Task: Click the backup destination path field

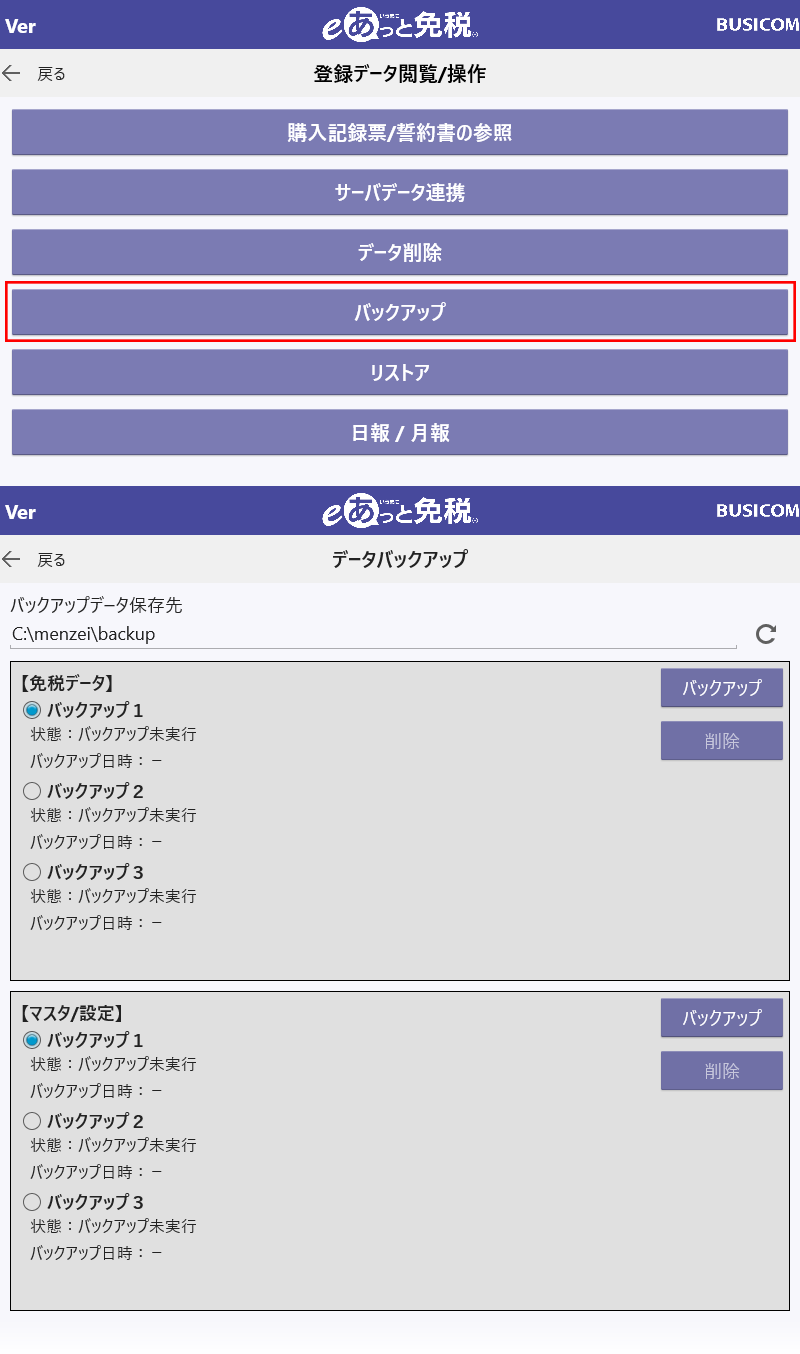Action: (373, 634)
